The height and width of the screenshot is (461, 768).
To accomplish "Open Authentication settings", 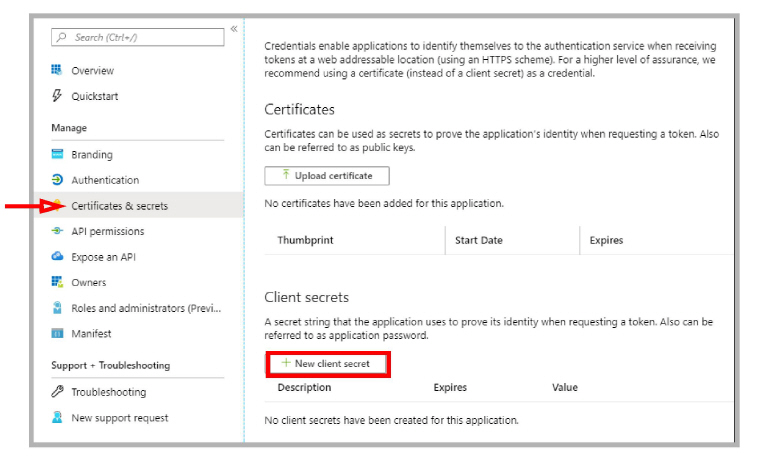I will tap(105, 180).
